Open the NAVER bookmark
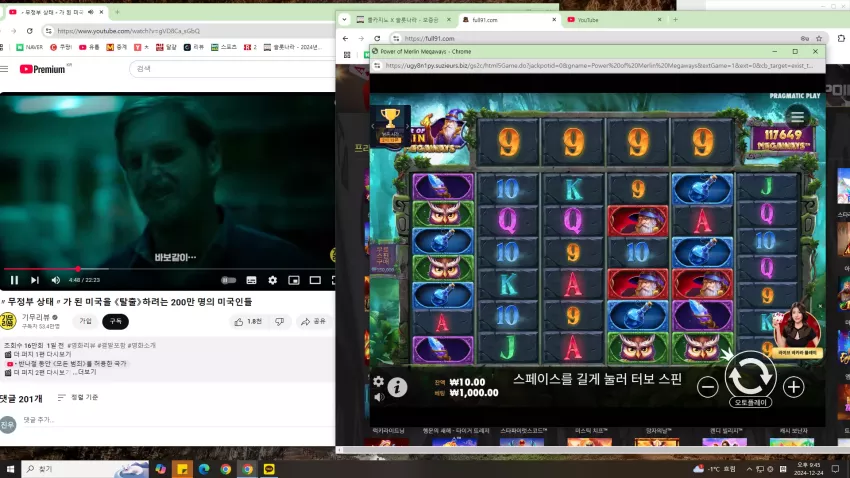850x478 pixels. 29,47
